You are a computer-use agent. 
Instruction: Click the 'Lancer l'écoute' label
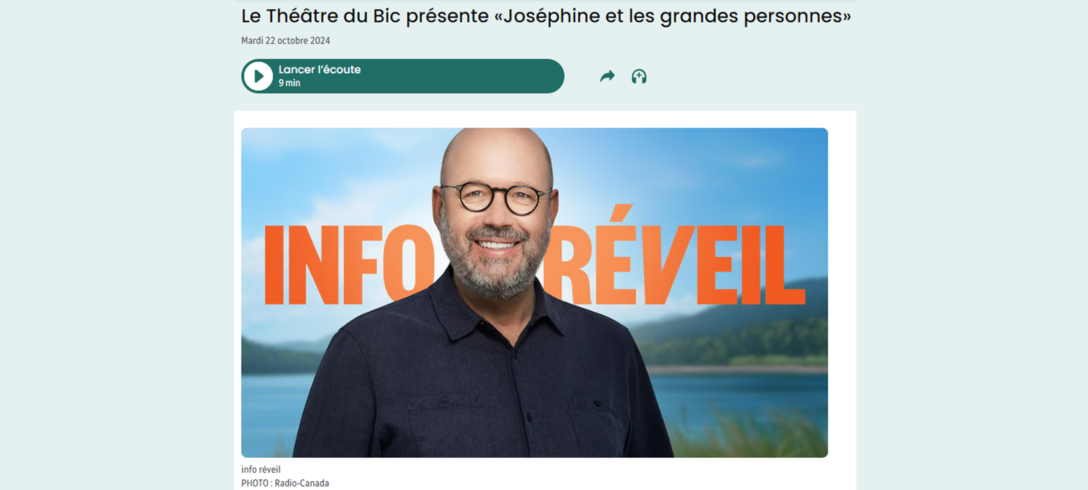320,69
